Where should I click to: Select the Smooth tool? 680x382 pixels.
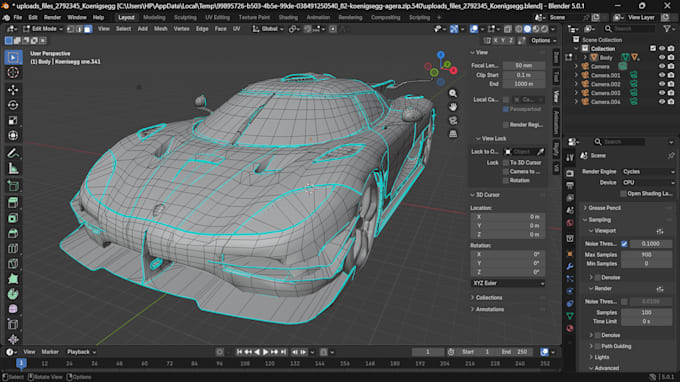(13, 309)
